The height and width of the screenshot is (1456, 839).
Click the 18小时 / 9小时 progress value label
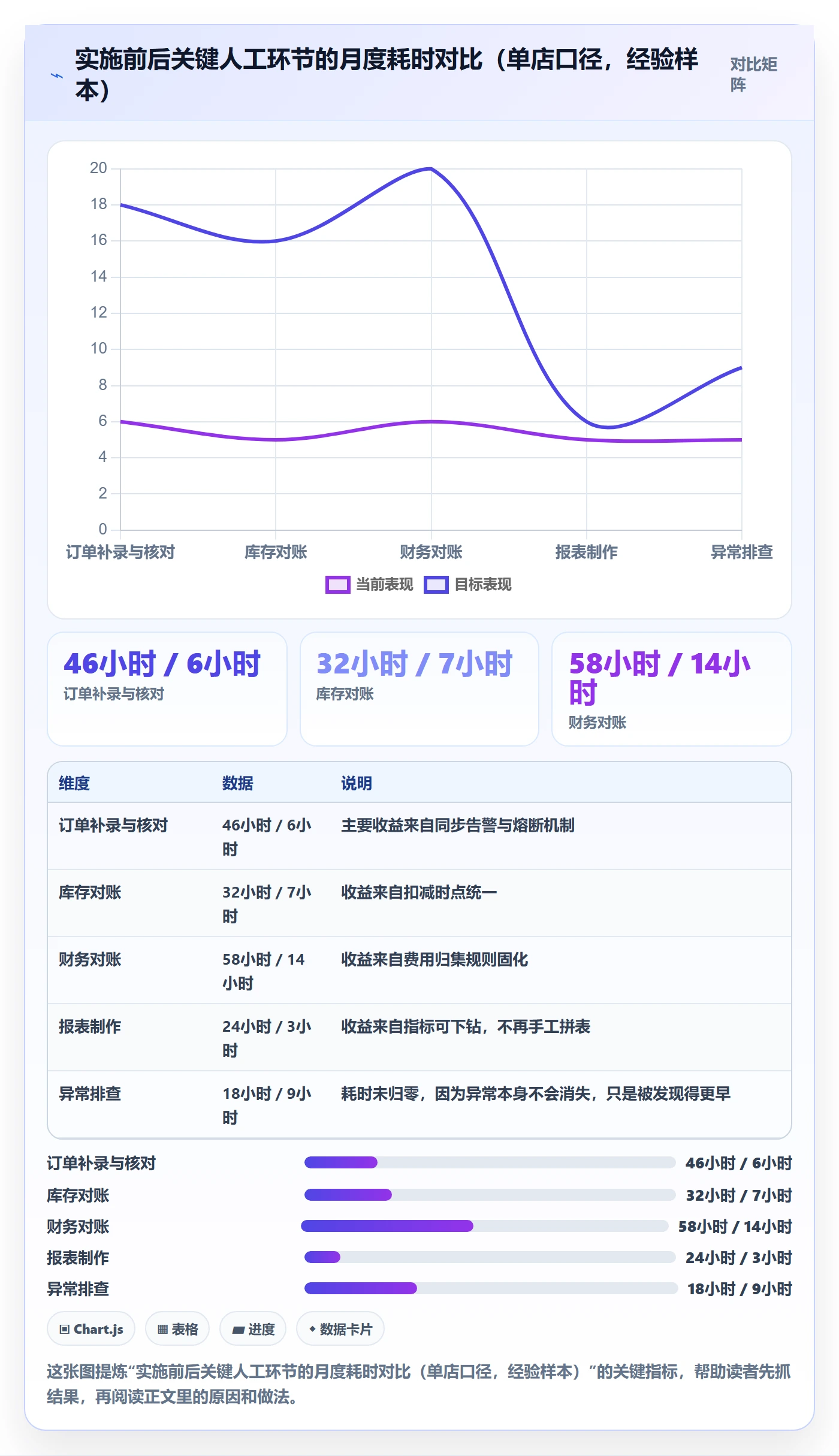[740, 1289]
